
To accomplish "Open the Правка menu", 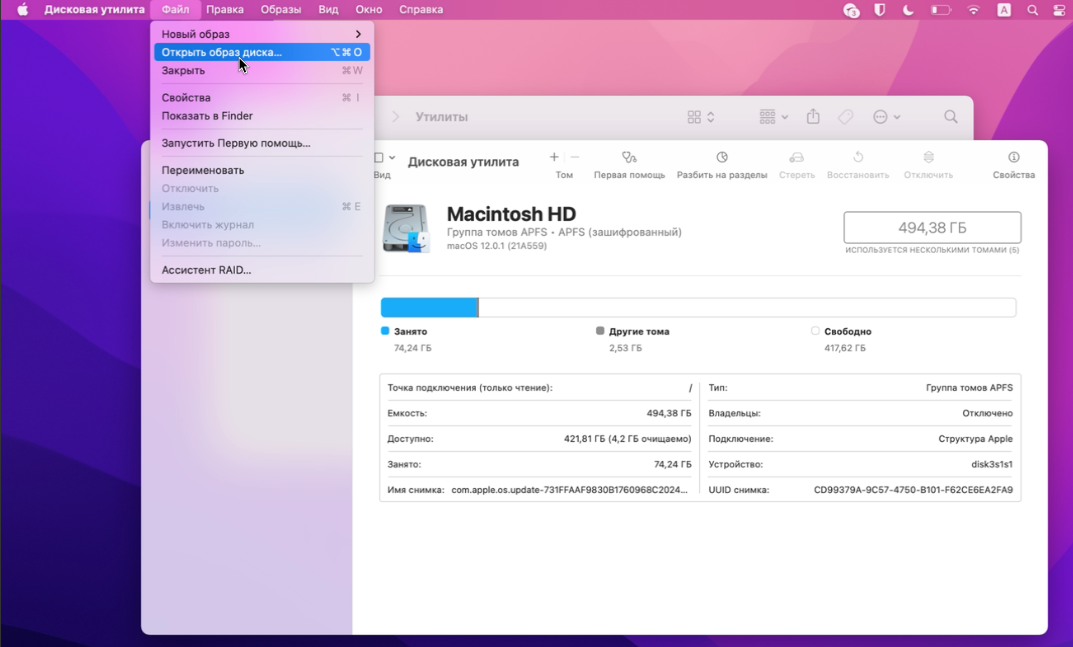I will (224, 10).
